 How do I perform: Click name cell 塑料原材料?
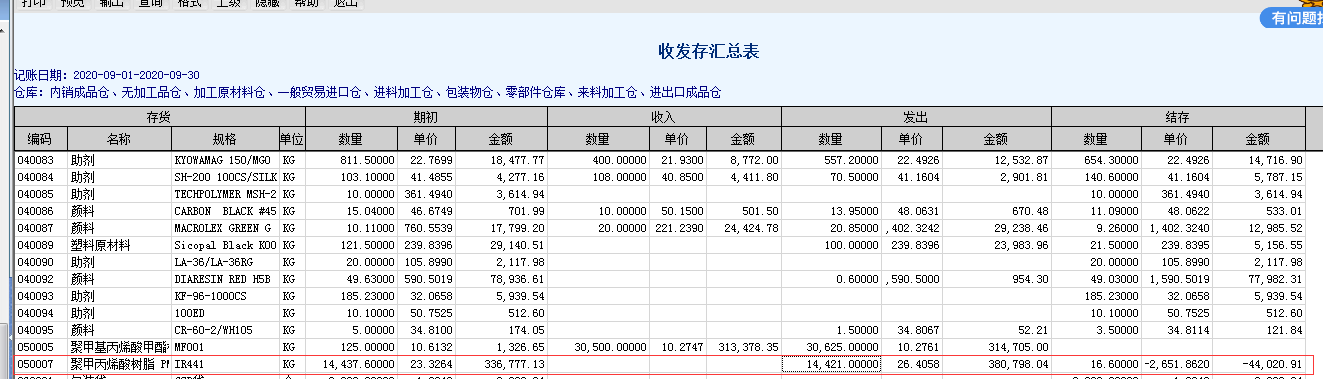pos(119,244)
